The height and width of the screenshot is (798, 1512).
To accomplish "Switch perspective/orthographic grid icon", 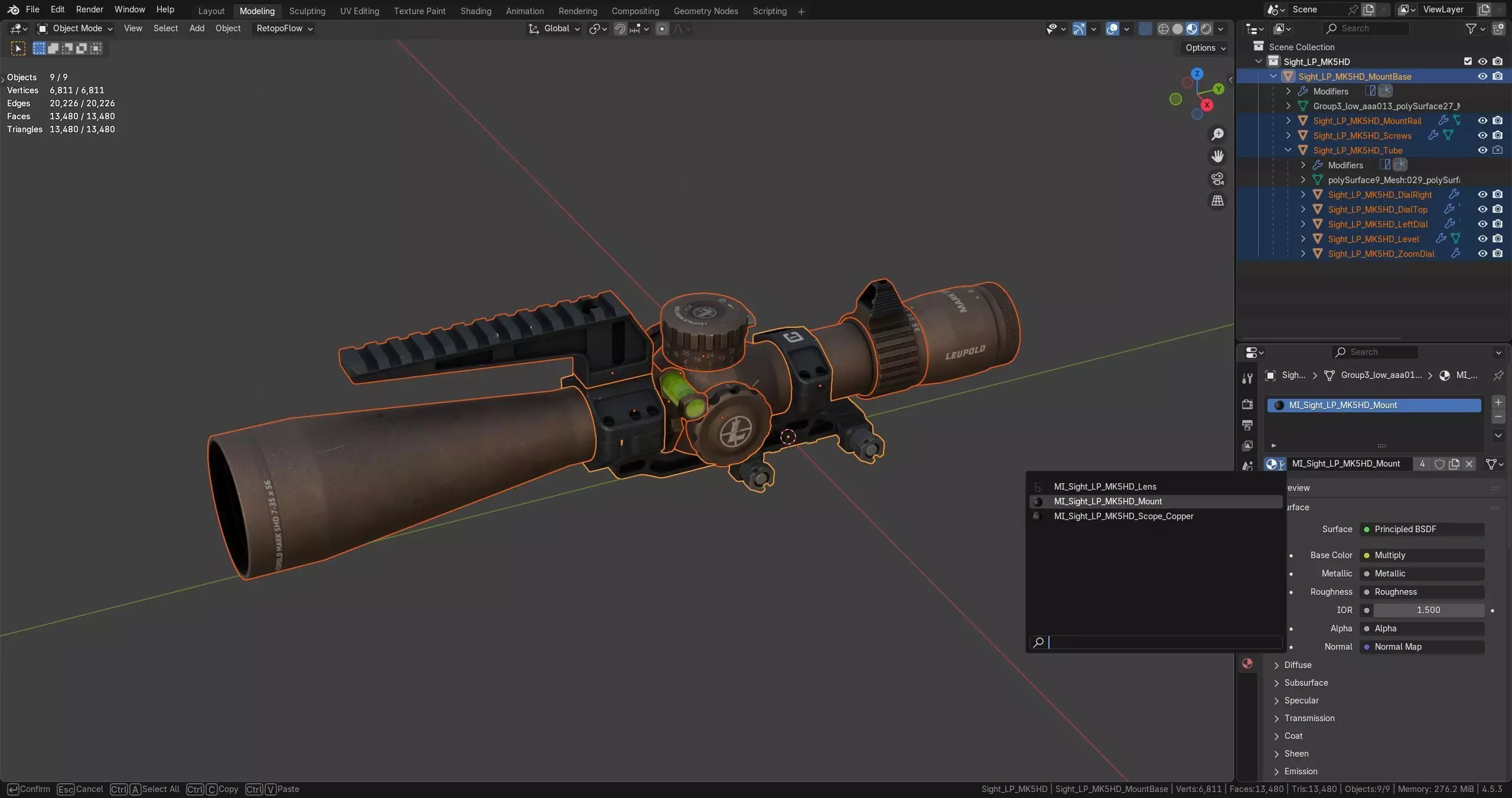I will (x=1217, y=201).
